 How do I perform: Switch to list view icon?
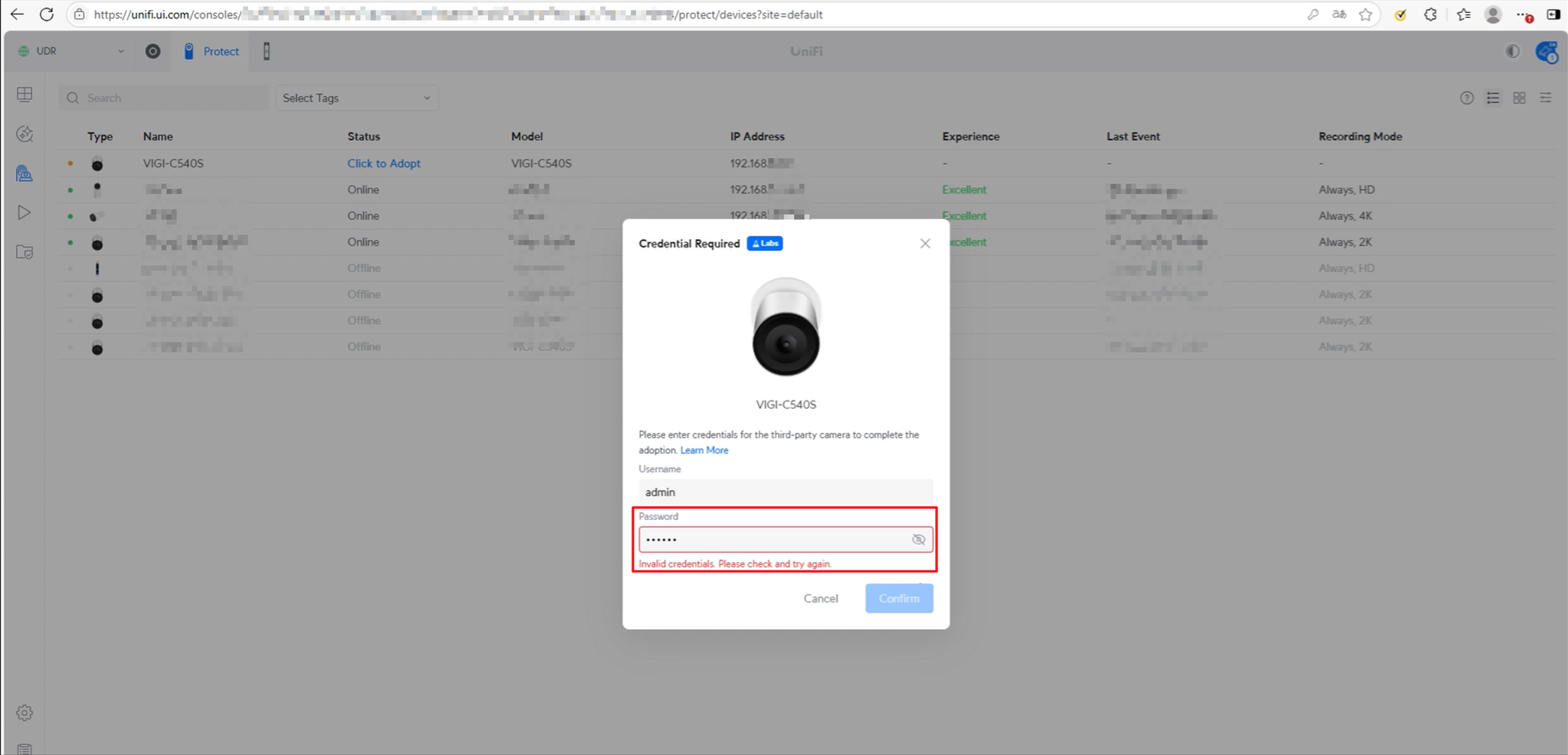point(1492,97)
